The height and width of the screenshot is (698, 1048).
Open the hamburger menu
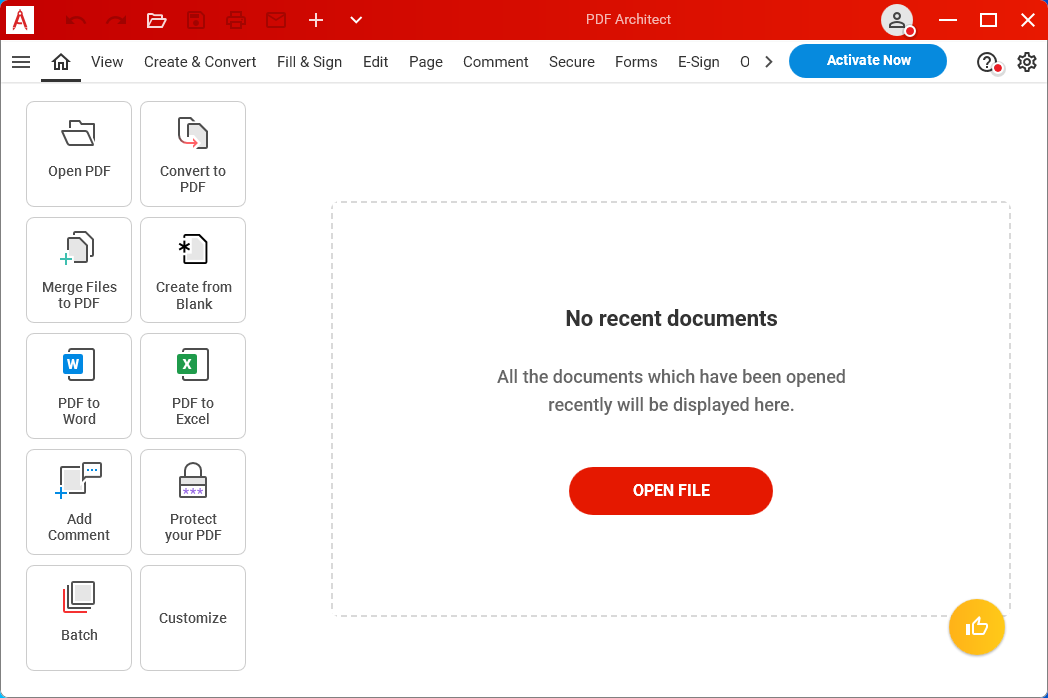(21, 61)
